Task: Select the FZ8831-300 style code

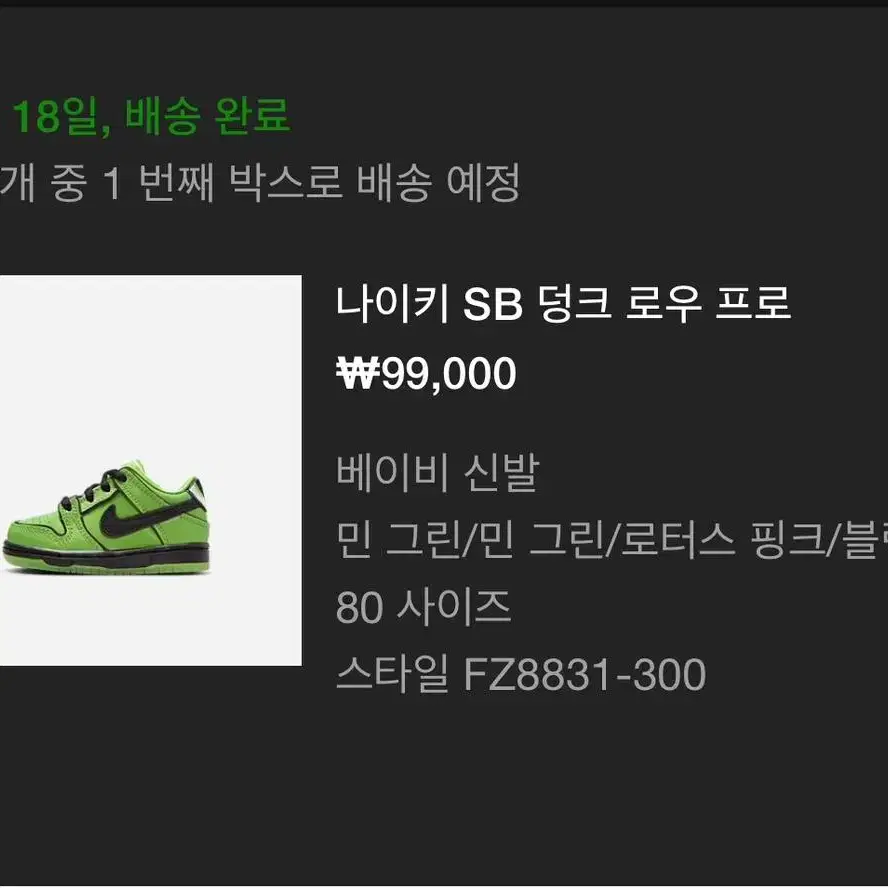Action: (584, 674)
